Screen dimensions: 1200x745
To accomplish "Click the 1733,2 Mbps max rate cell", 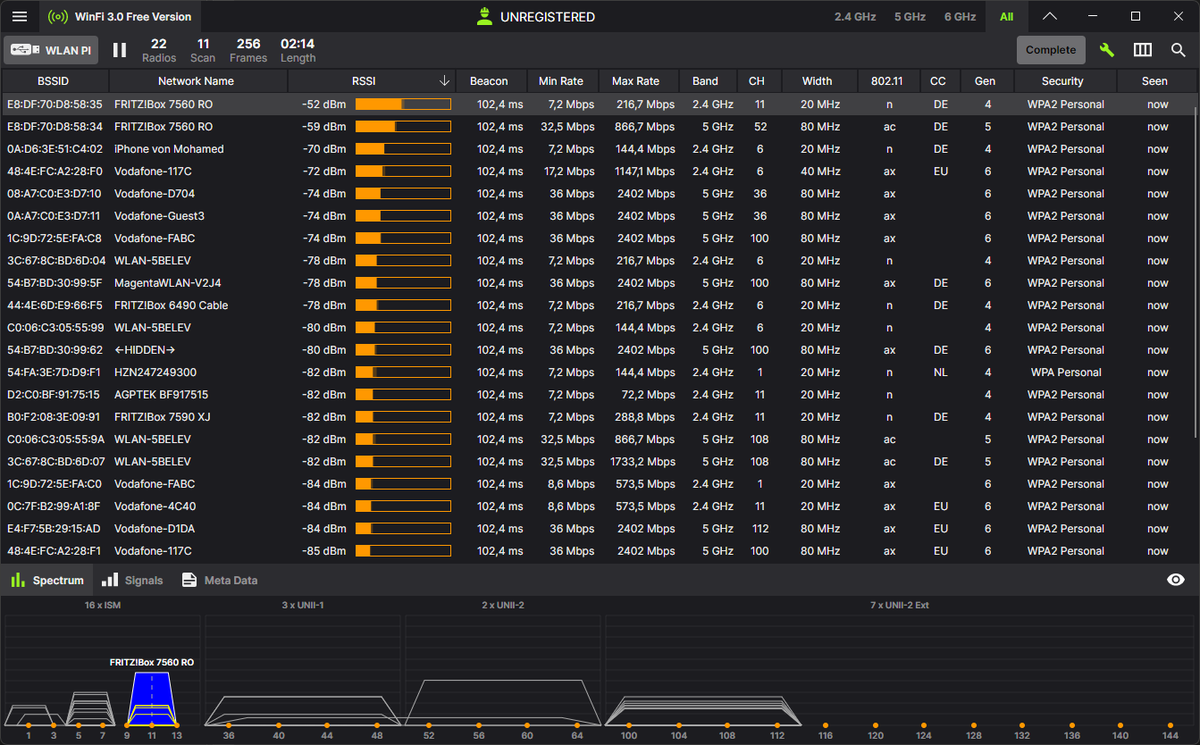I will 642,462.
